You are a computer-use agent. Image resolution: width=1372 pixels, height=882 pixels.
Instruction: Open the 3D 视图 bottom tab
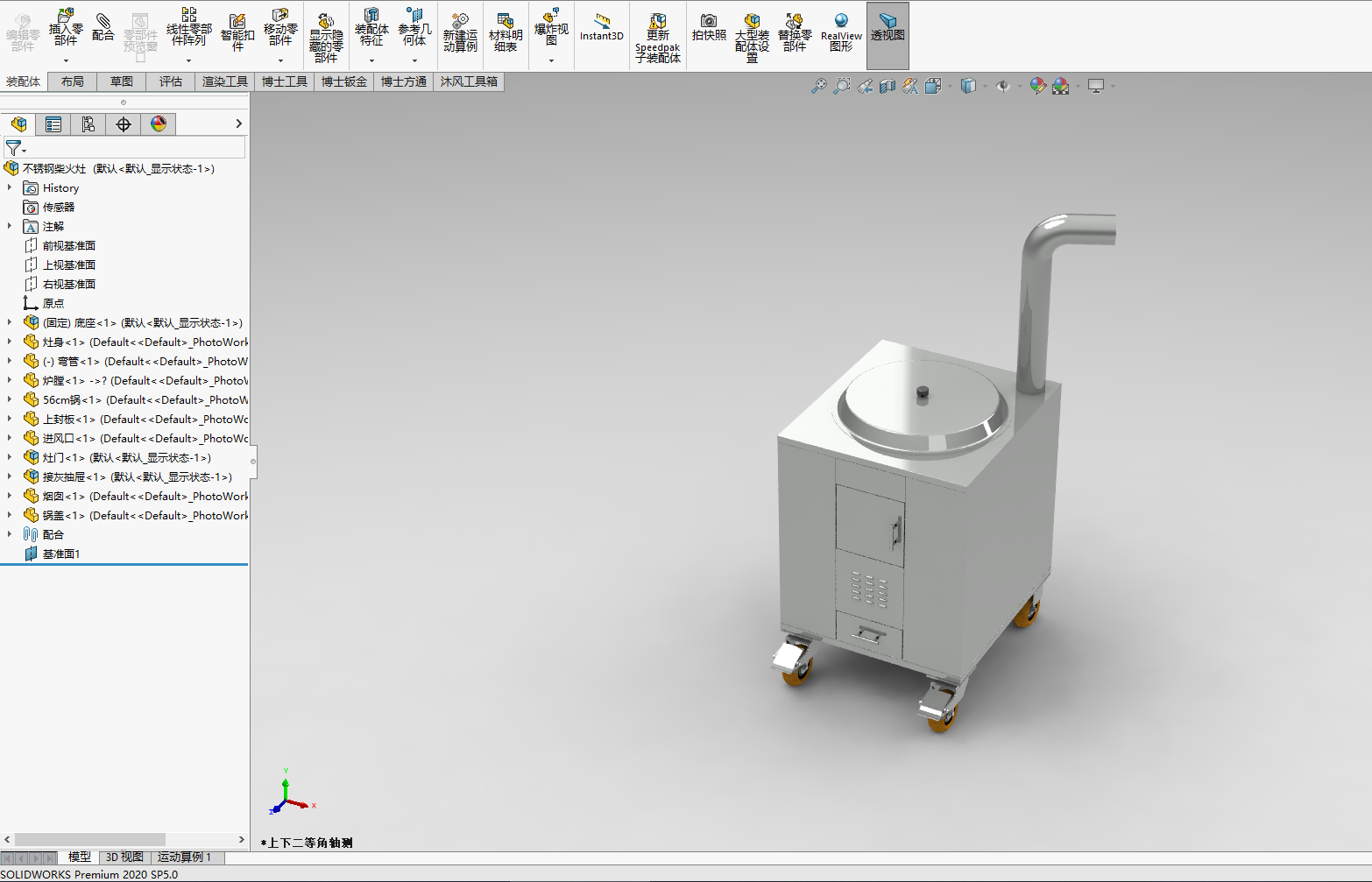coord(124,857)
